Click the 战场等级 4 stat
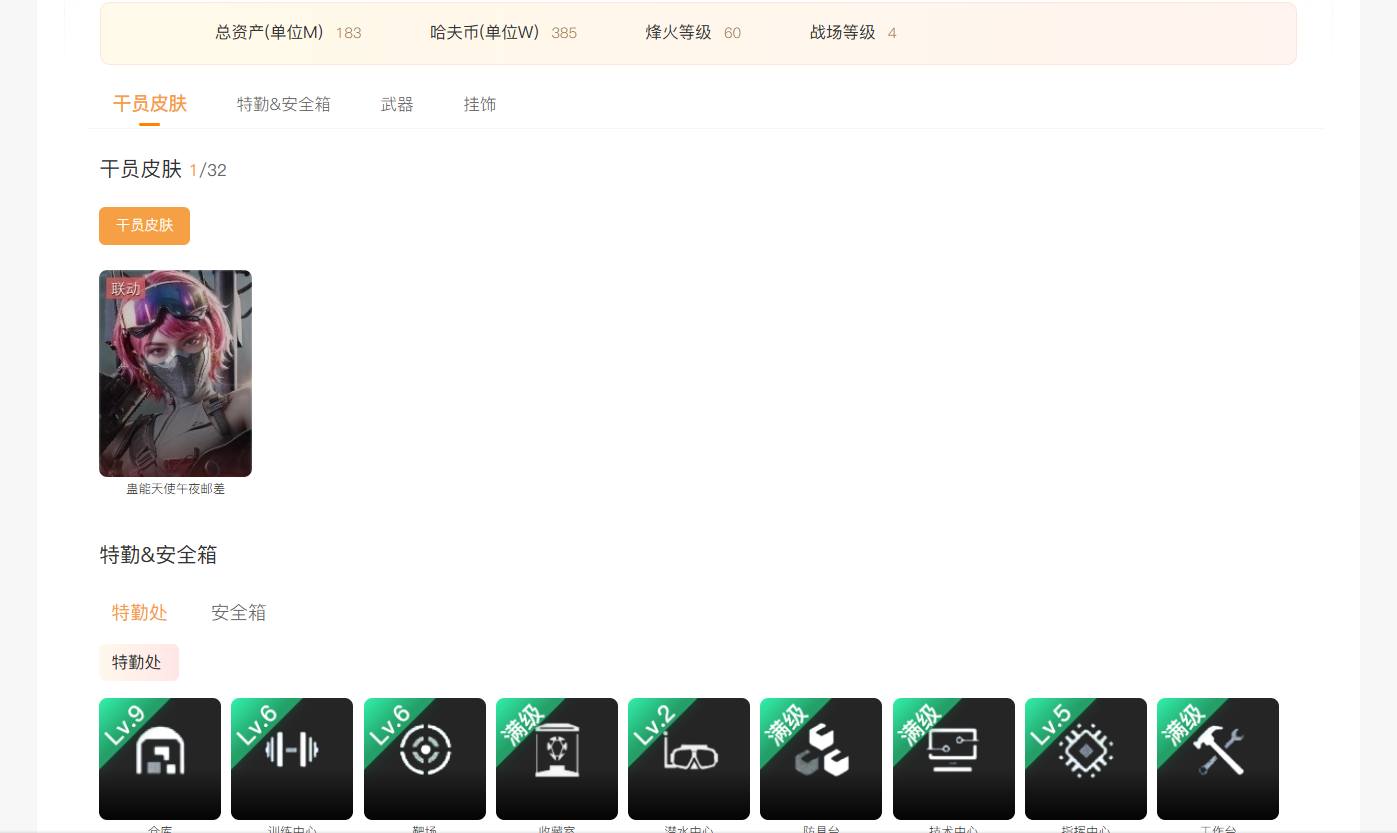The width and height of the screenshot is (1397, 833). [x=853, y=33]
